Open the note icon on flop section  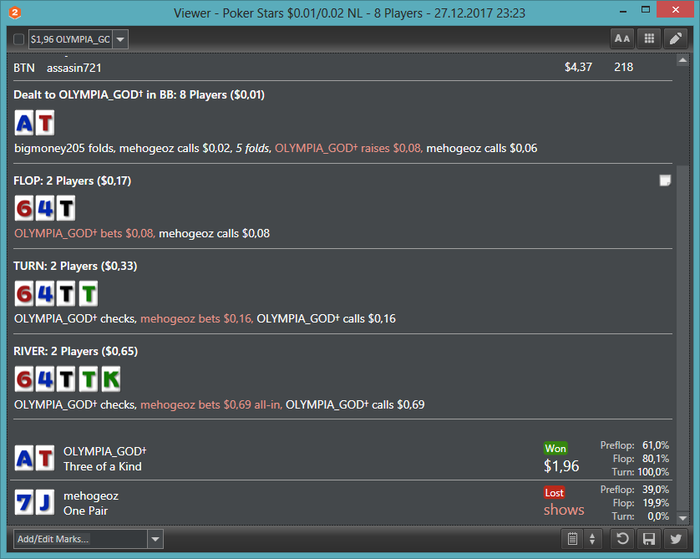[665, 180]
